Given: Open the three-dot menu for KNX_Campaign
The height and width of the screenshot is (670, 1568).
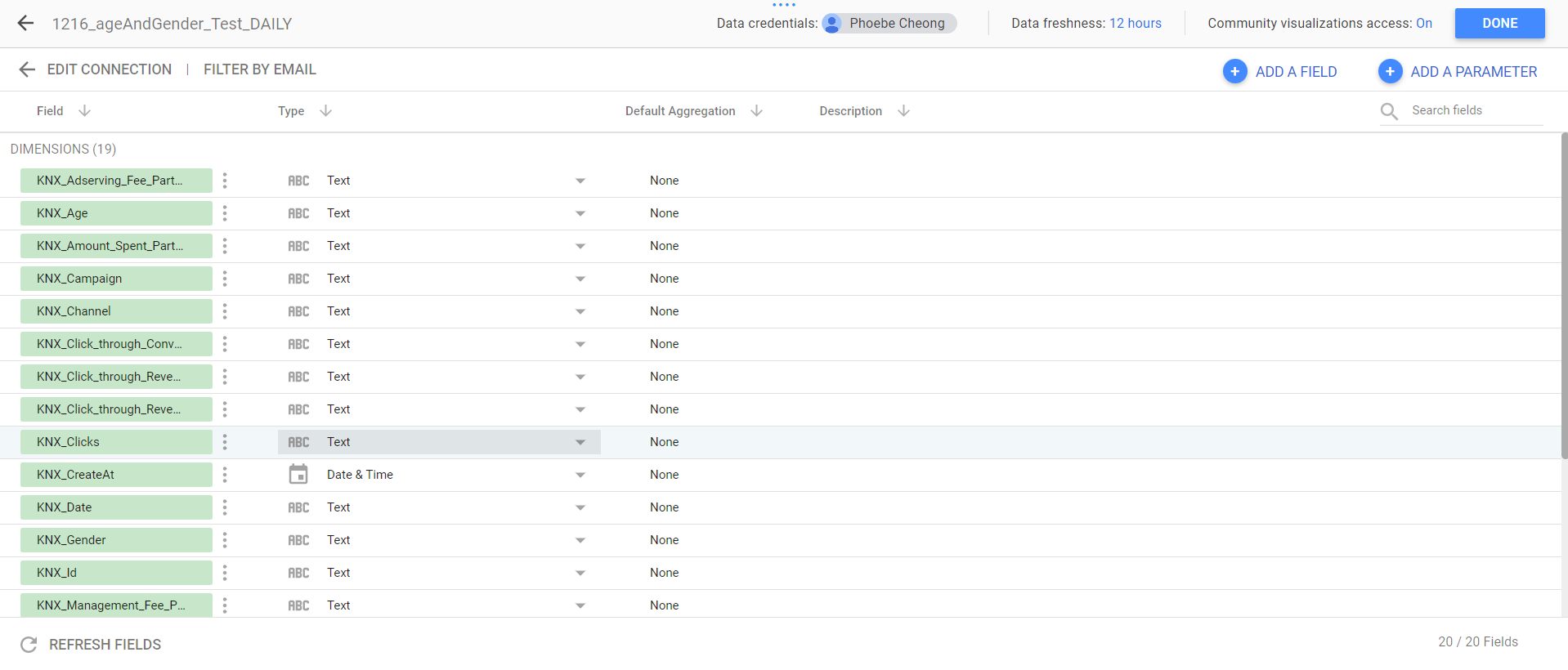Looking at the screenshot, I should [x=225, y=279].
